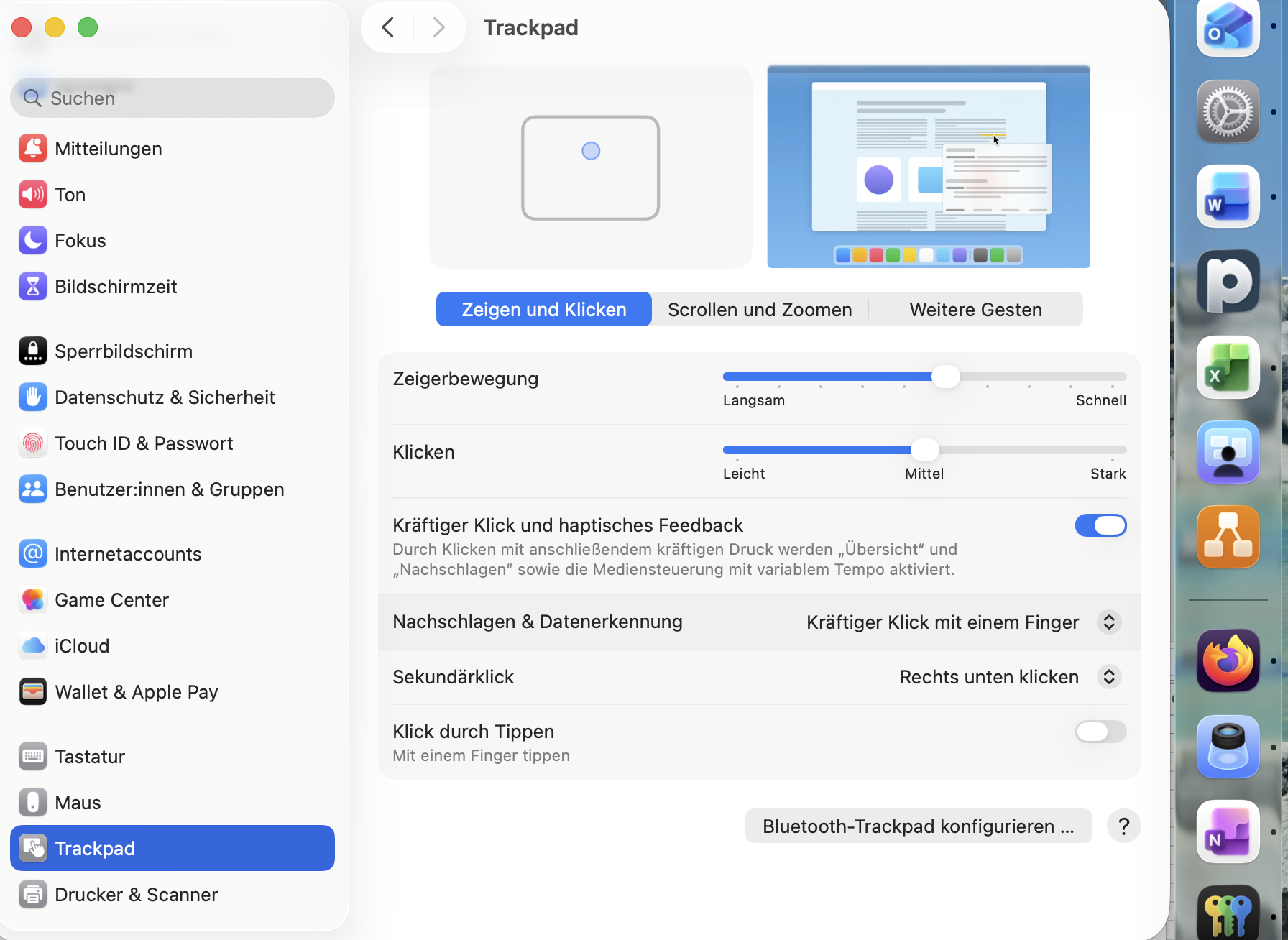Go back with the left chevron button
Viewport: 1288px width, 940px height.
pyautogui.click(x=388, y=28)
